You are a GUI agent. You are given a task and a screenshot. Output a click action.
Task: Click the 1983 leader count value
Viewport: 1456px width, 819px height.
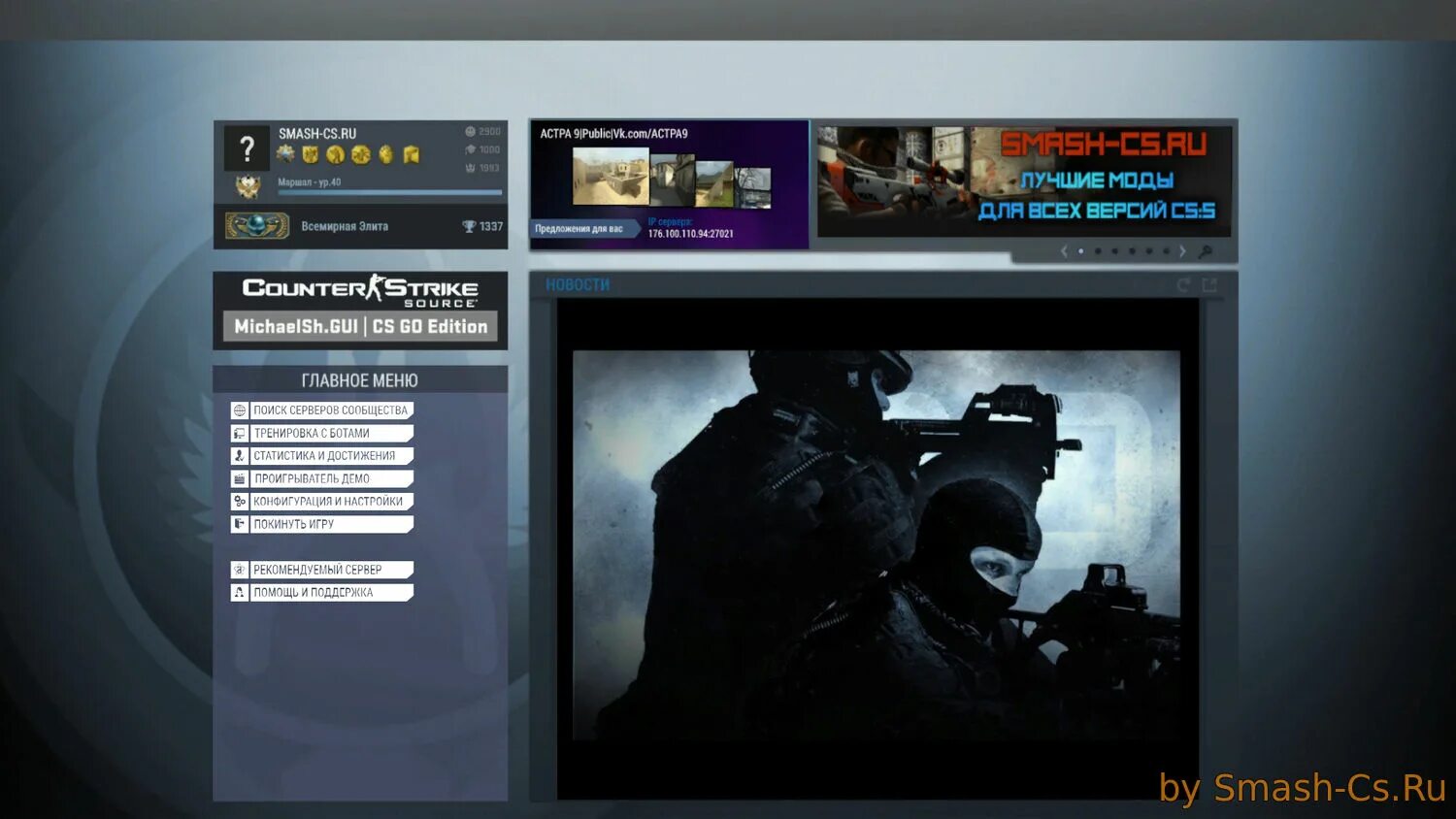click(490, 168)
